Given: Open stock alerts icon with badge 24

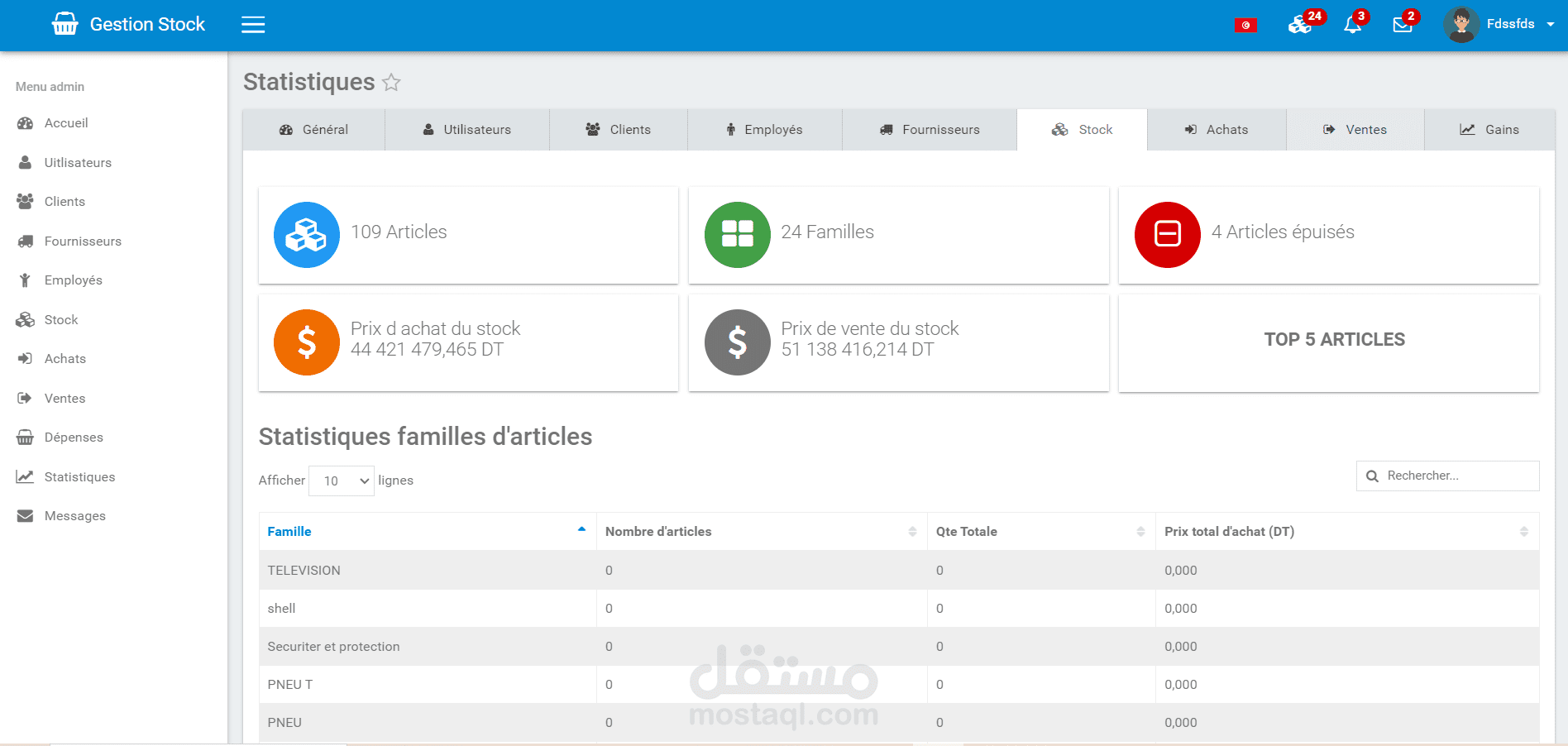Looking at the screenshot, I should click(x=1300, y=25).
